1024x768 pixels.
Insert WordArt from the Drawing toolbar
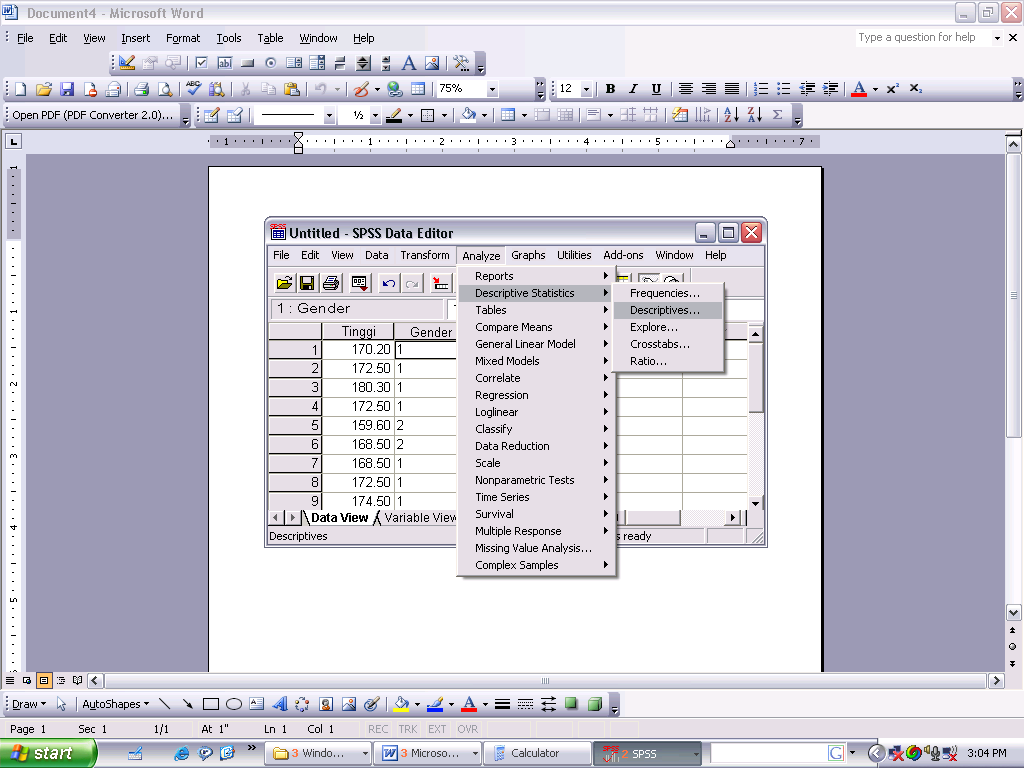click(280, 704)
